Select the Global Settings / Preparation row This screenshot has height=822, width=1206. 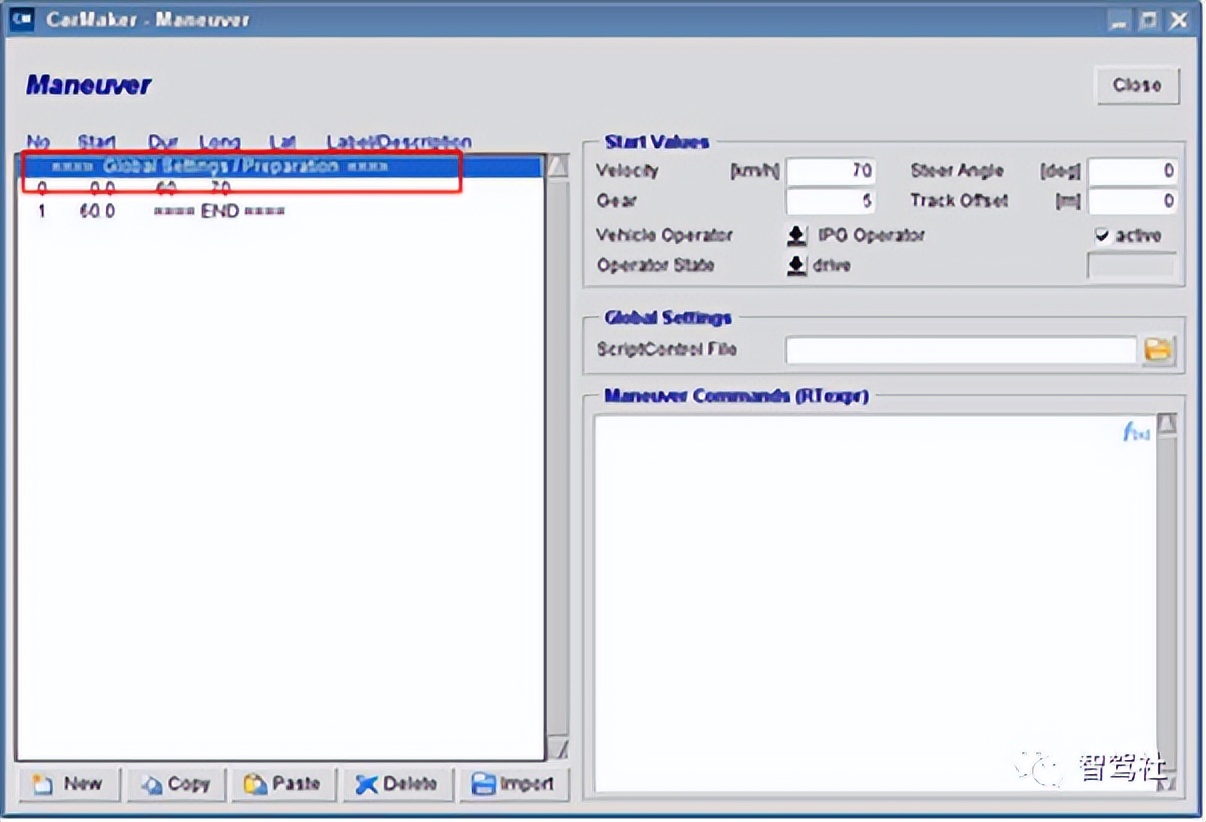point(282,166)
